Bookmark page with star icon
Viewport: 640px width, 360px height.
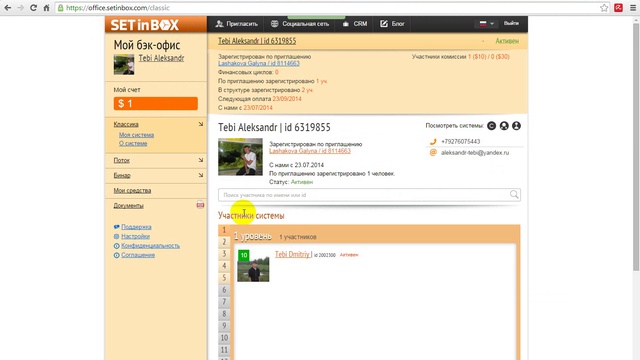coord(604,8)
